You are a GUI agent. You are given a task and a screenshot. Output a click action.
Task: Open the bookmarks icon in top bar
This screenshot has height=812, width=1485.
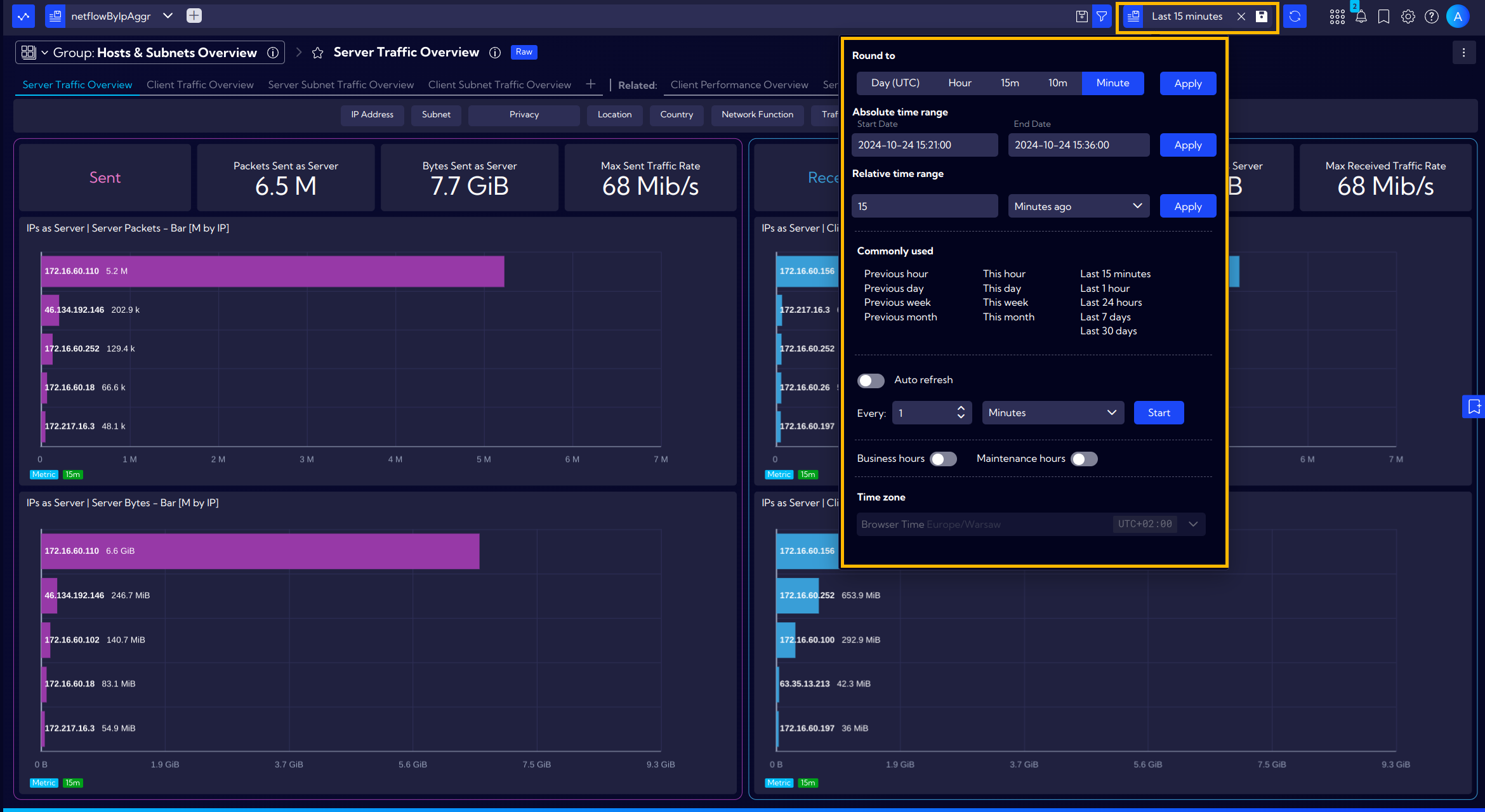[1384, 16]
